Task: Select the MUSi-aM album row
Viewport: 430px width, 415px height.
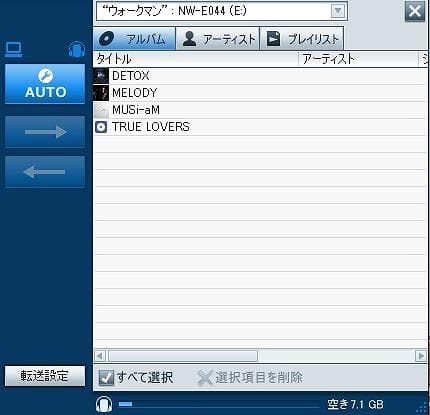Action: pos(261,110)
